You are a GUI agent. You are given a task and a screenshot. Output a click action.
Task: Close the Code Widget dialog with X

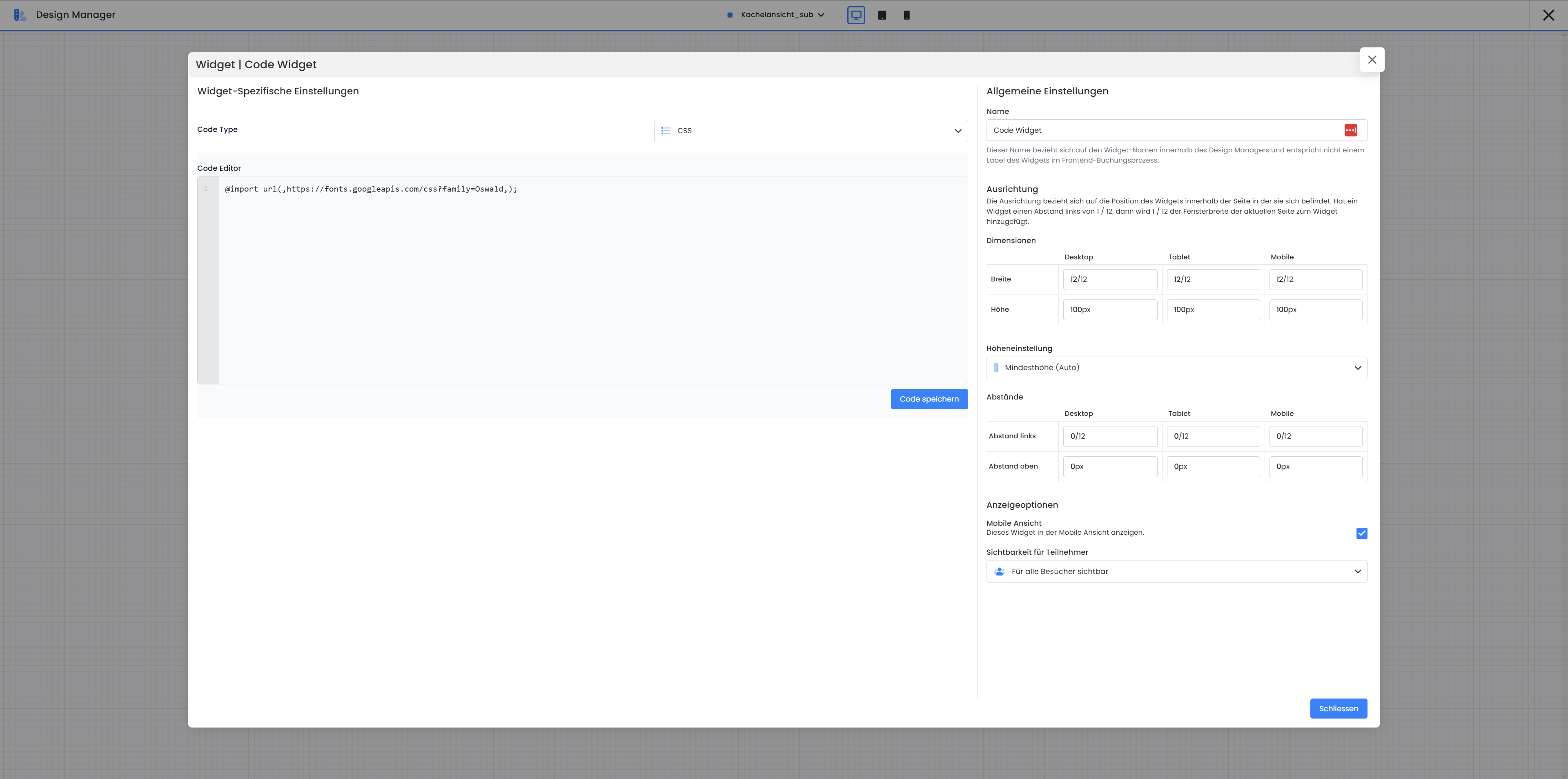(1372, 60)
